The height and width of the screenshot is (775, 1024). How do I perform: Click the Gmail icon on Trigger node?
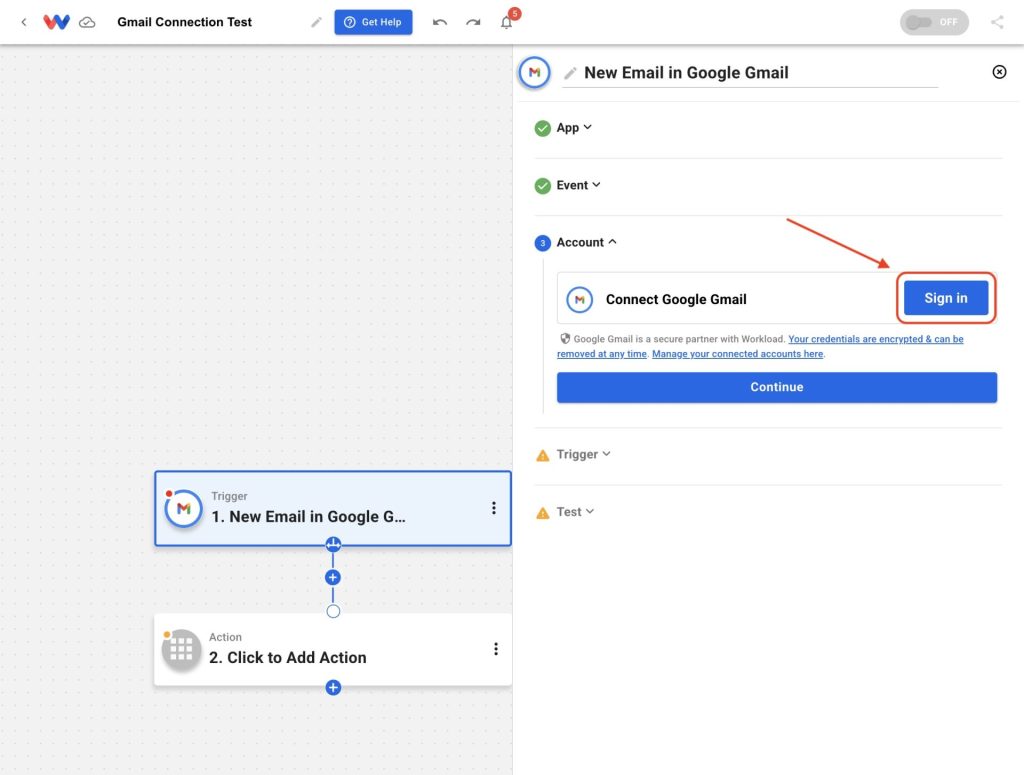(184, 509)
